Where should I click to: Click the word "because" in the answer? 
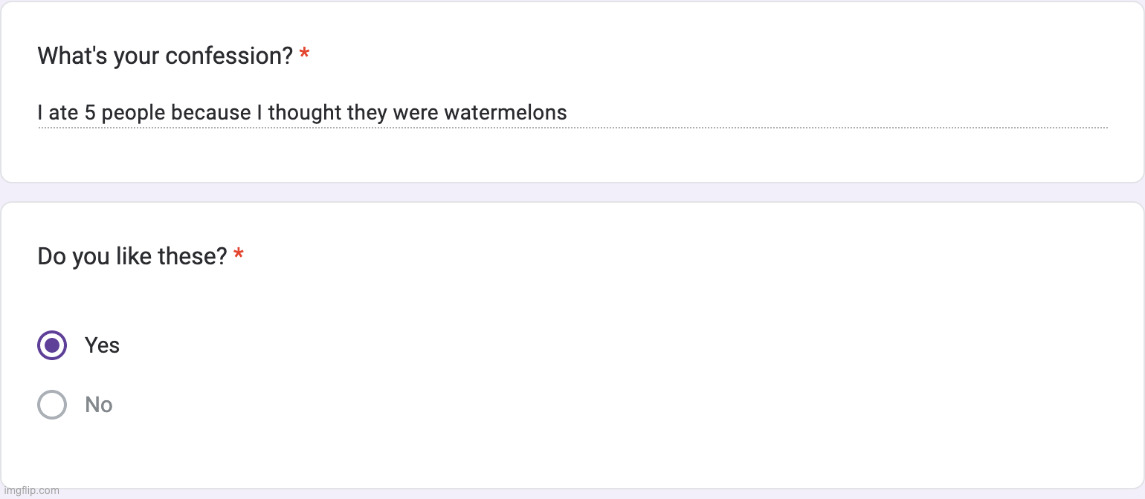coord(211,113)
